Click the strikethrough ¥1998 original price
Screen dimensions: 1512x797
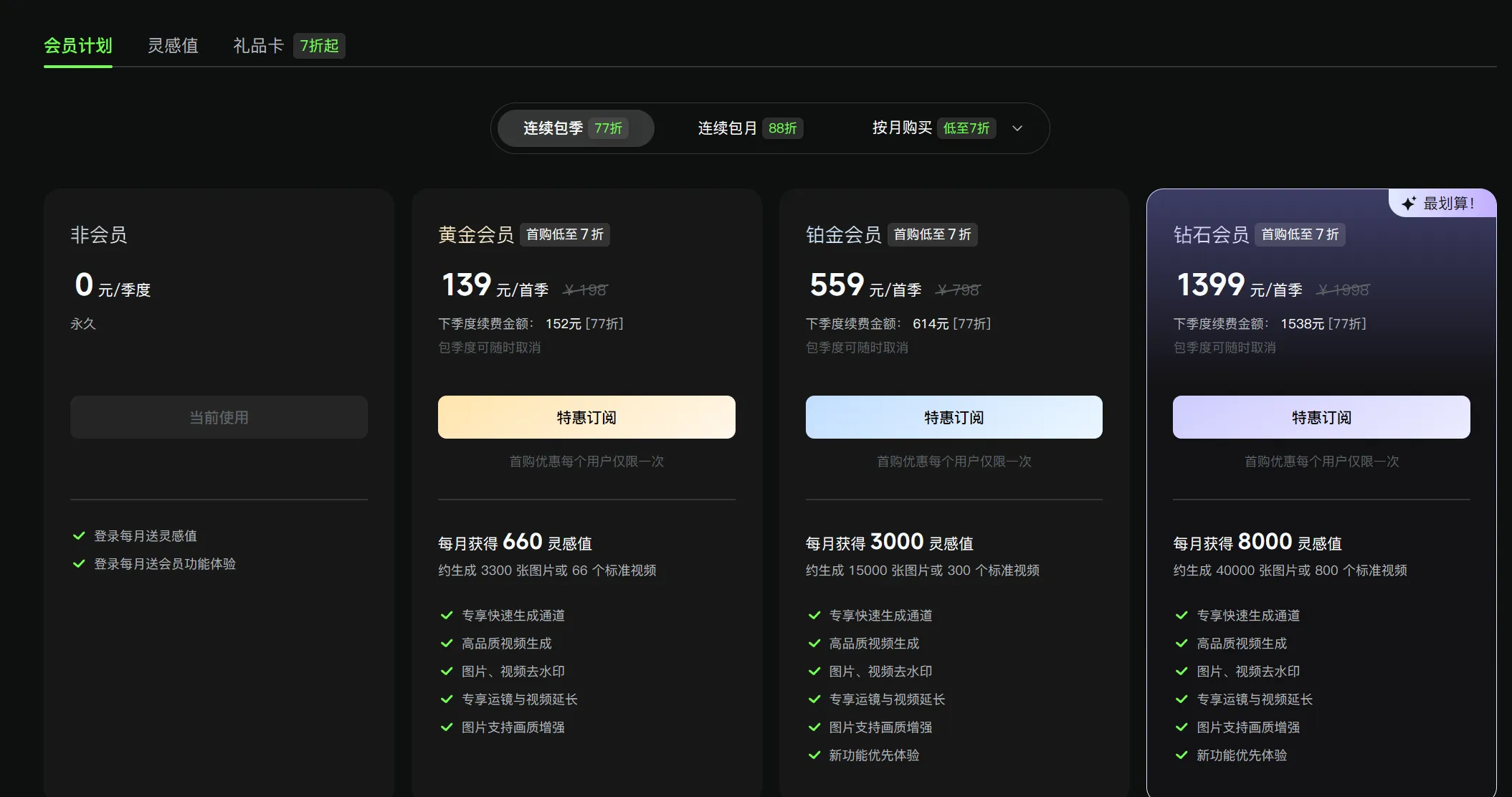(x=1343, y=290)
